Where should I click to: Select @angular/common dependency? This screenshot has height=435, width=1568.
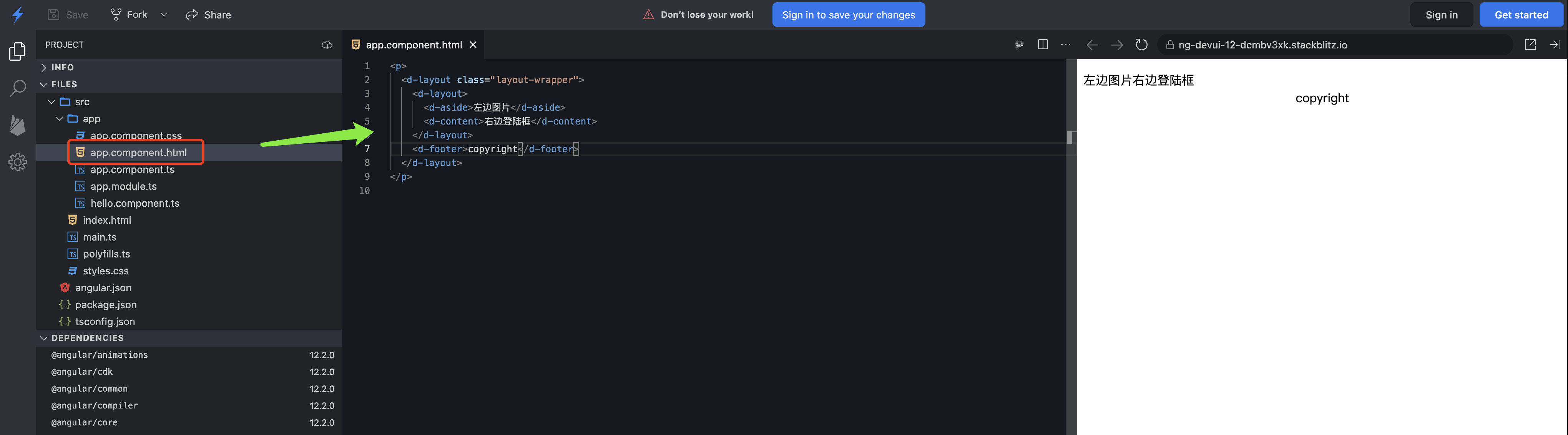[x=189, y=389]
